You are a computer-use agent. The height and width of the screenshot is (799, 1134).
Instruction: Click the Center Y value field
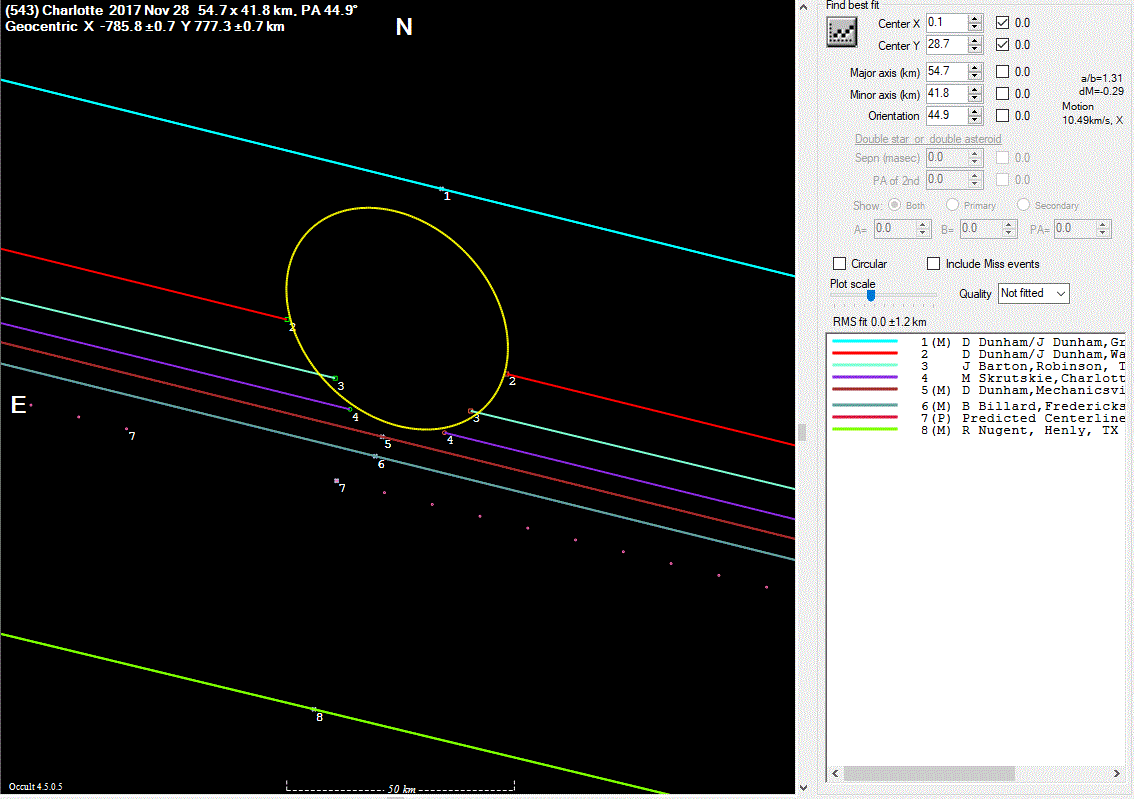coord(946,45)
